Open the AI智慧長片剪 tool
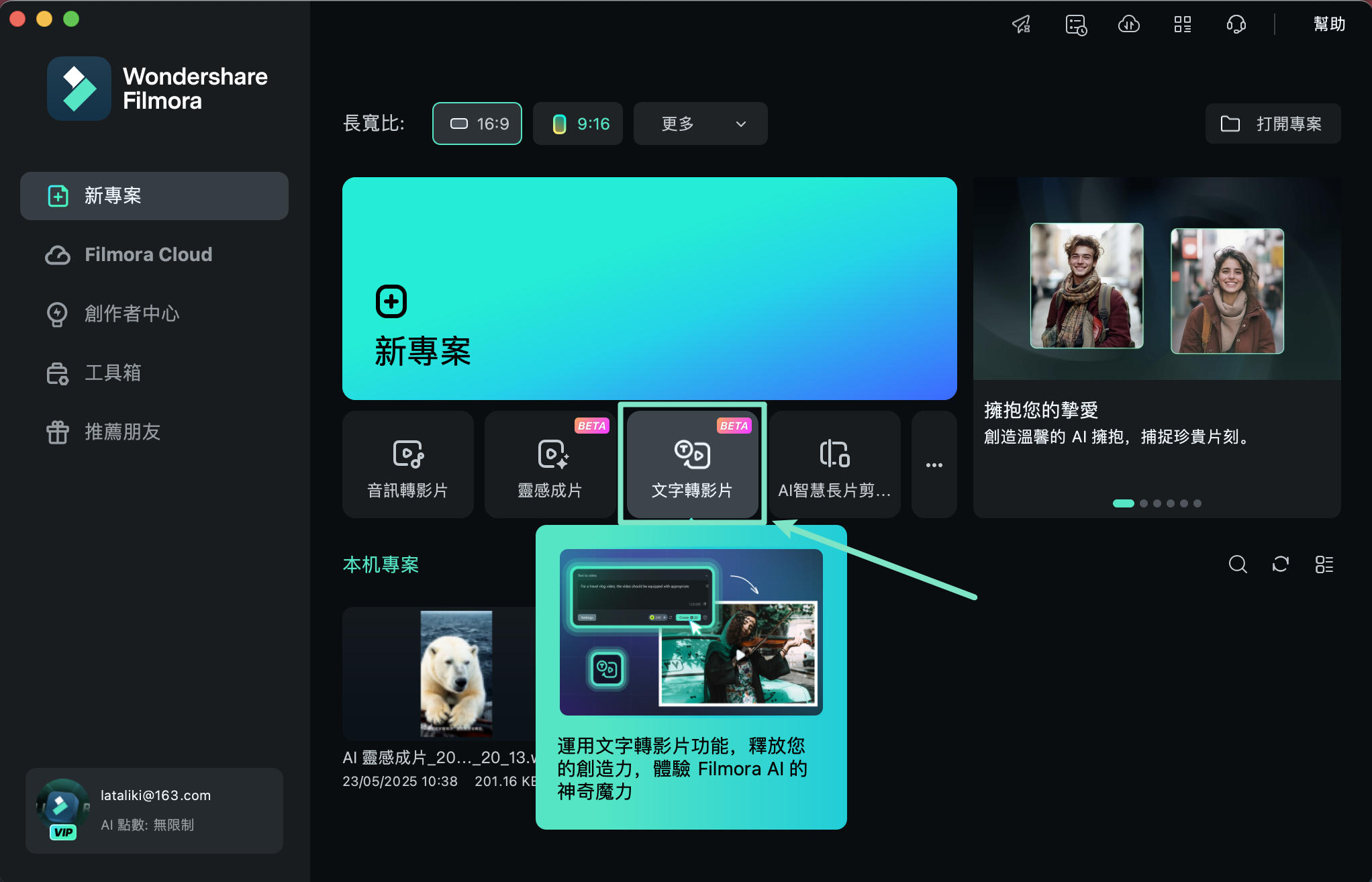This screenshot has width=1372, height=882. click(835, 464)
